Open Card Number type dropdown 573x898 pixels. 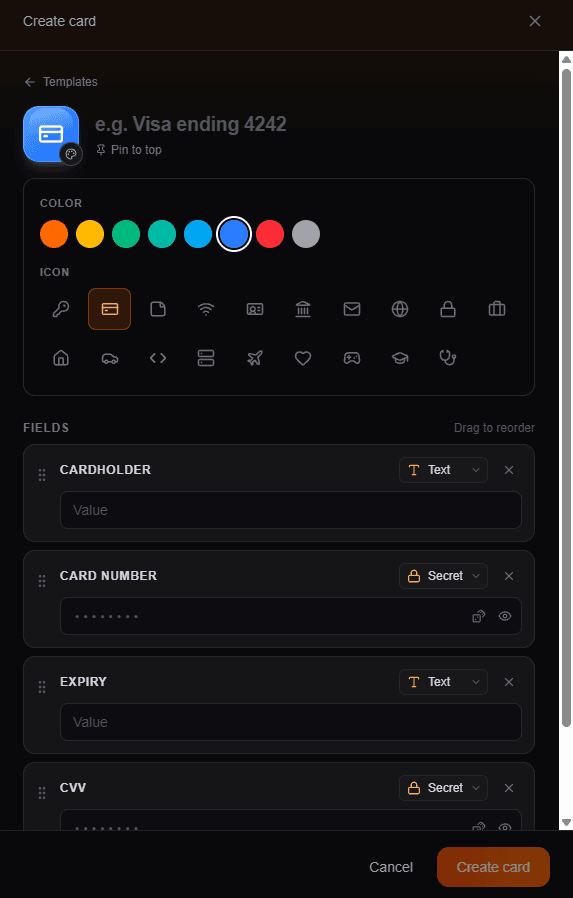click(x=443, y=576)
